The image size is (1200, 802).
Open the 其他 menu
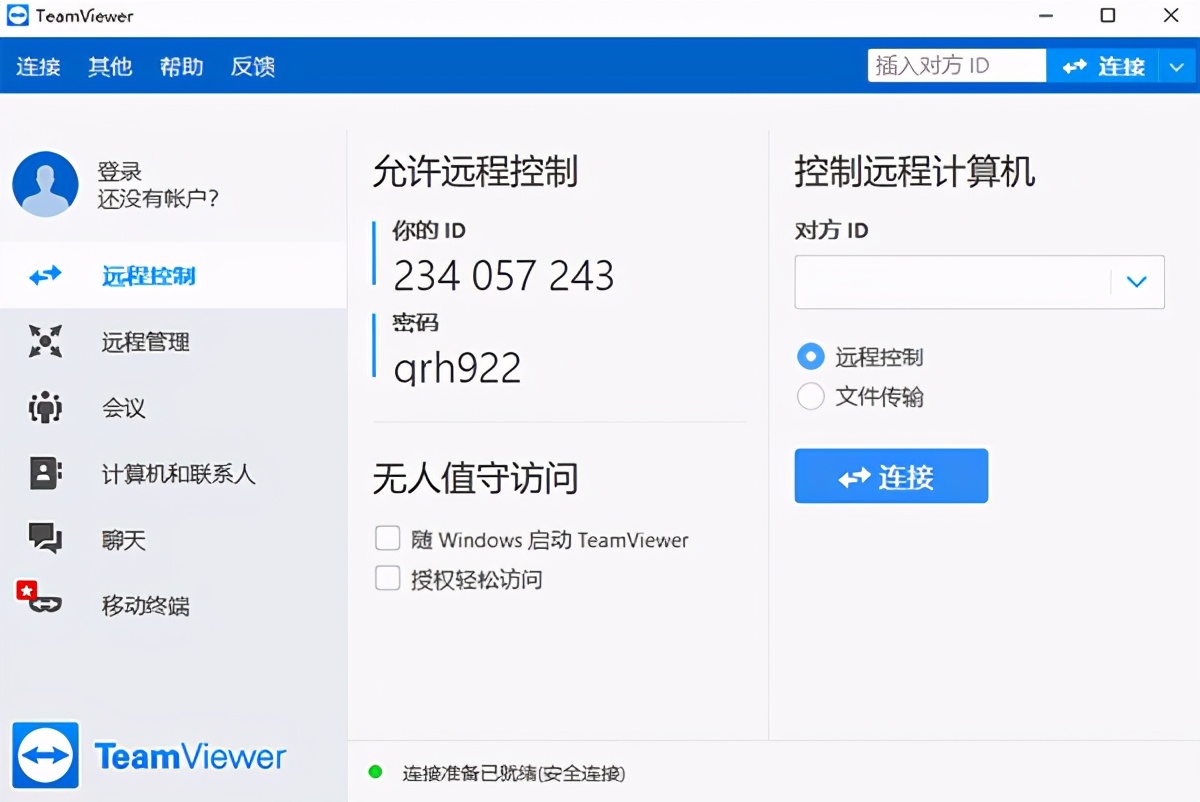(110, 66)
